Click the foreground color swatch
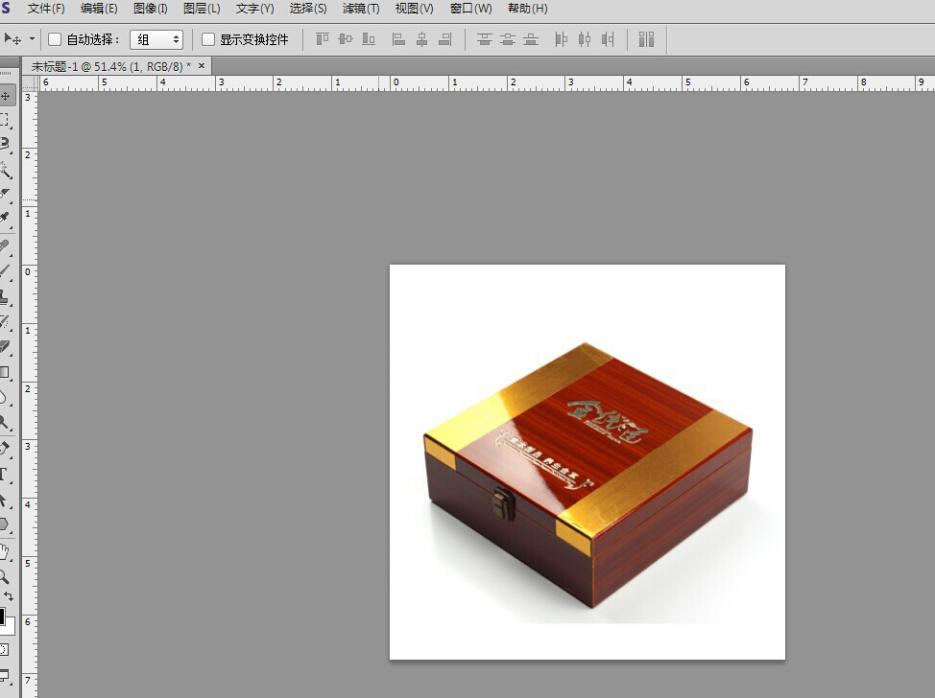Viewport: 935px width, 698px height. tap(3, 616)
